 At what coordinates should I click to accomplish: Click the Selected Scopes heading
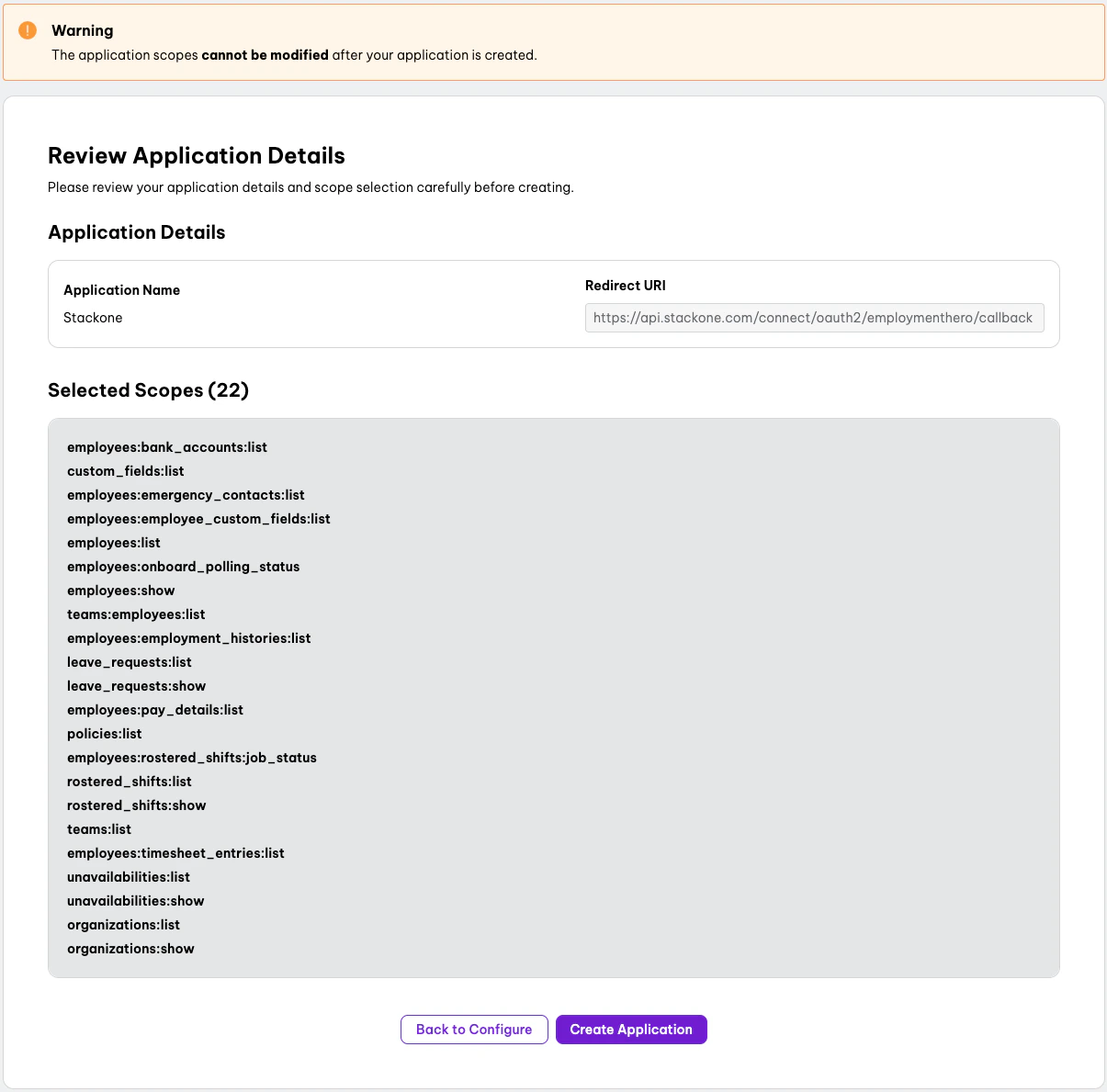coord(148,390)
